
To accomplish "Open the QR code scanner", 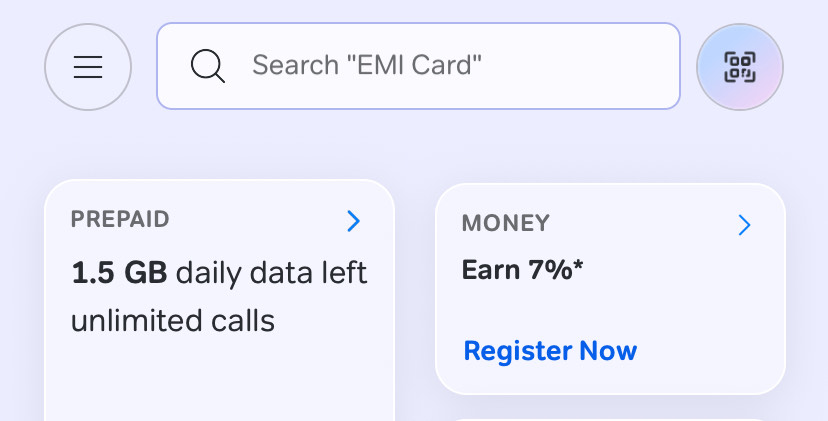I will [740, 67].
